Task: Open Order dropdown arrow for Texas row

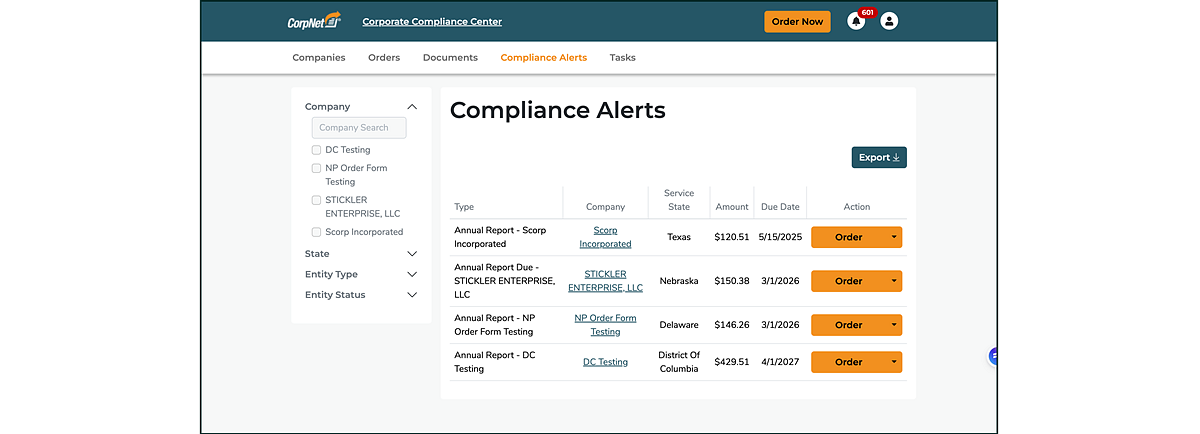Action: pyautogui.click(x=893, y=237)
